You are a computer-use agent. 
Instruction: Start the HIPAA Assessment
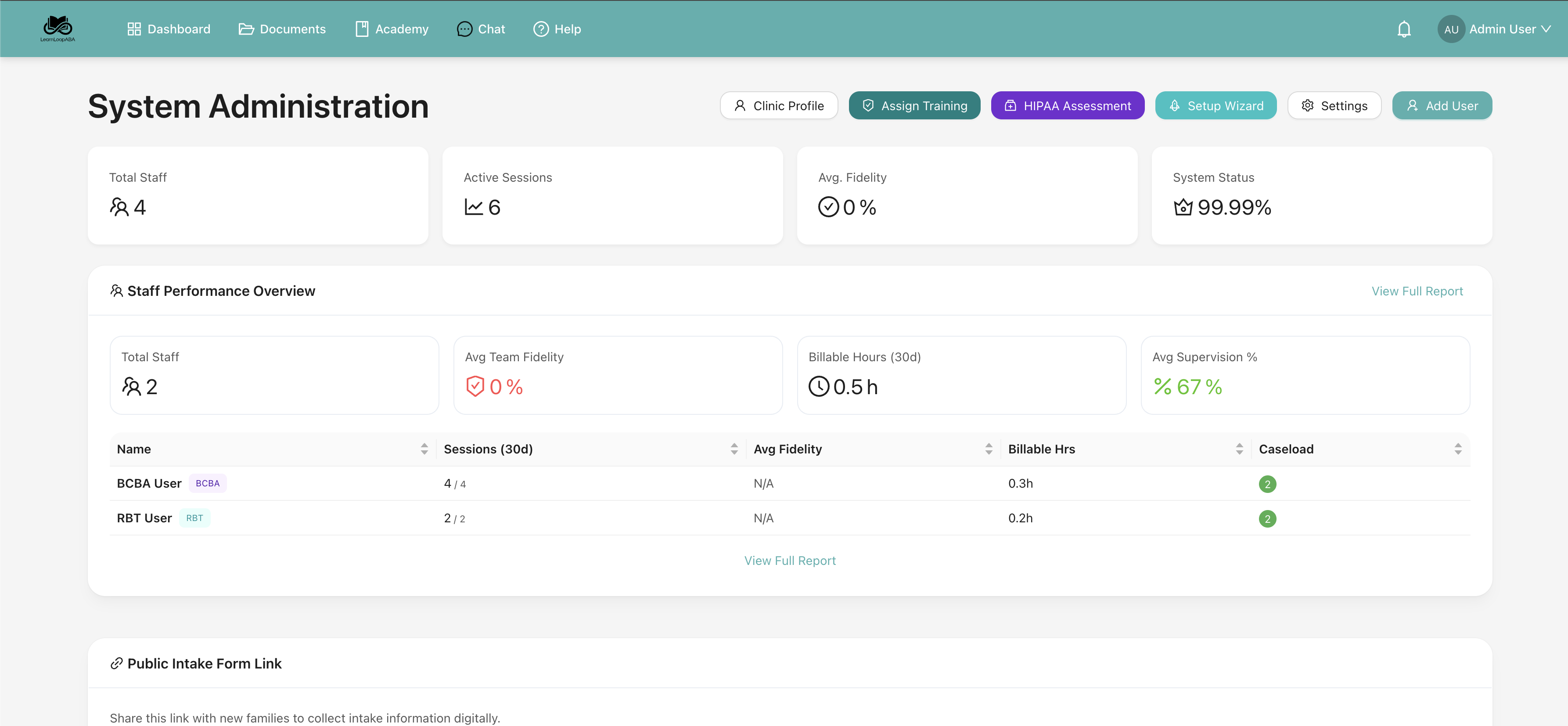[1067, 105]
